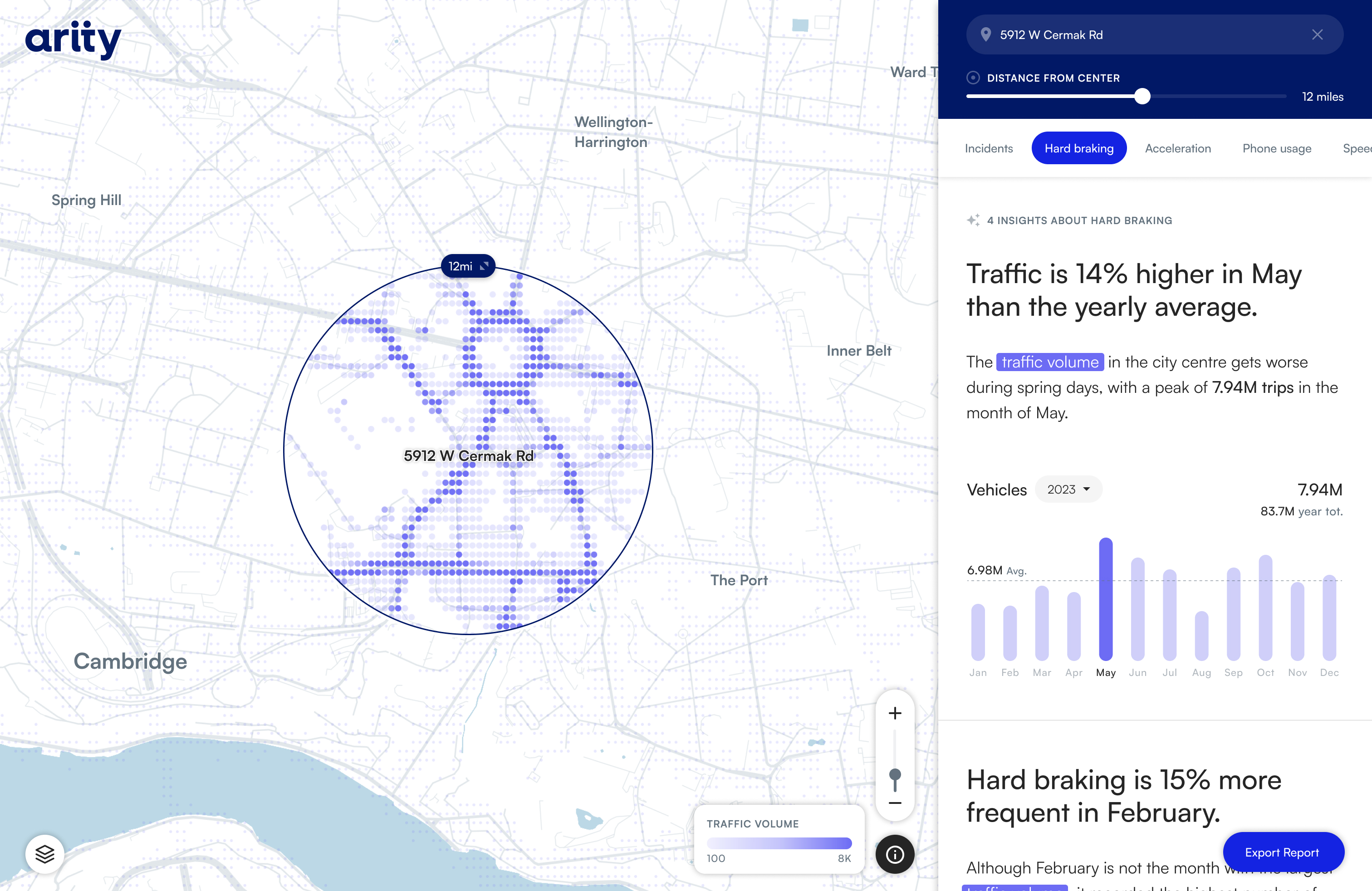Click the Export Report button

click(x=1283, y=852)
